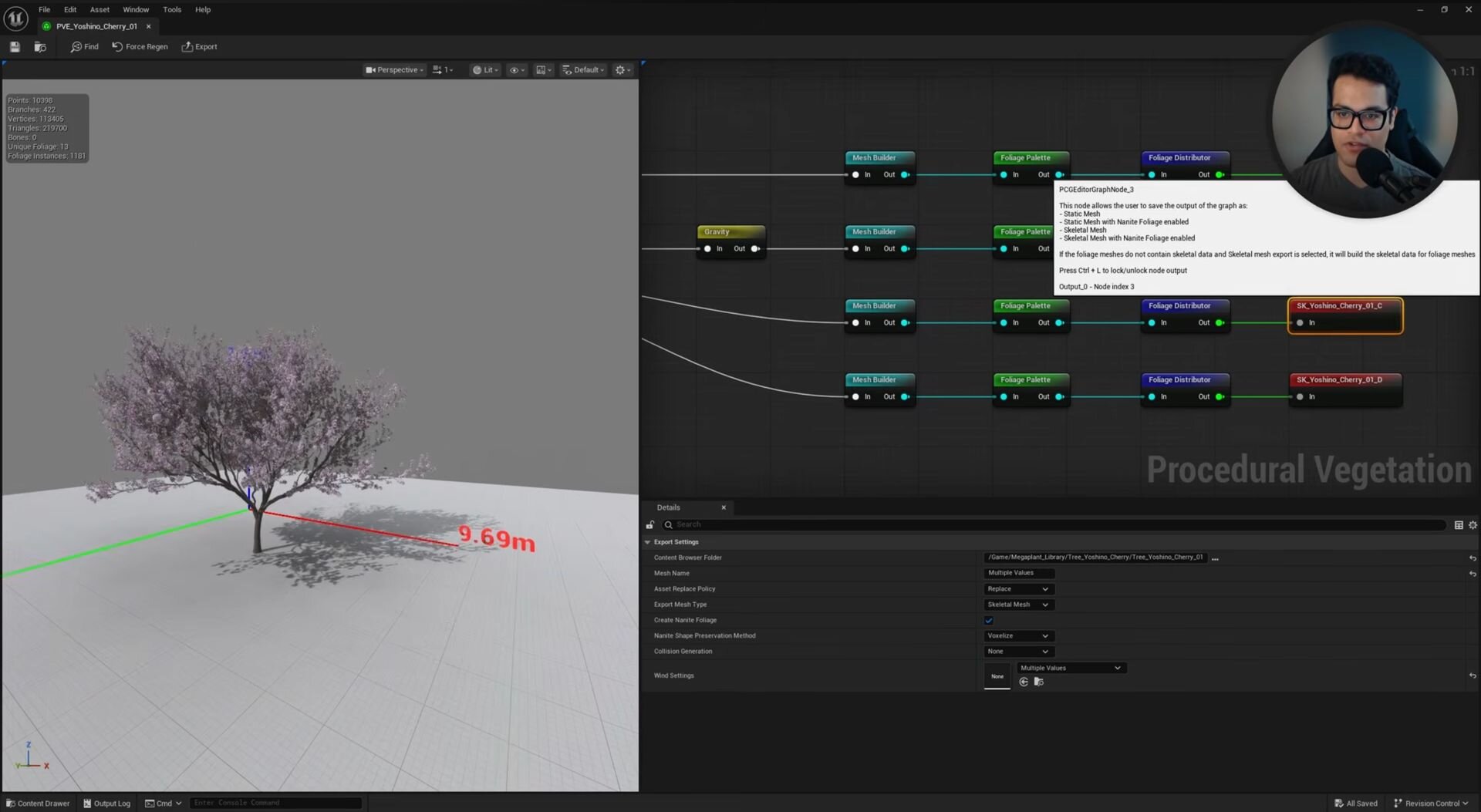Open the Asset menu
This screenshot has width=1481, height=812.
[x=100, y=10]
